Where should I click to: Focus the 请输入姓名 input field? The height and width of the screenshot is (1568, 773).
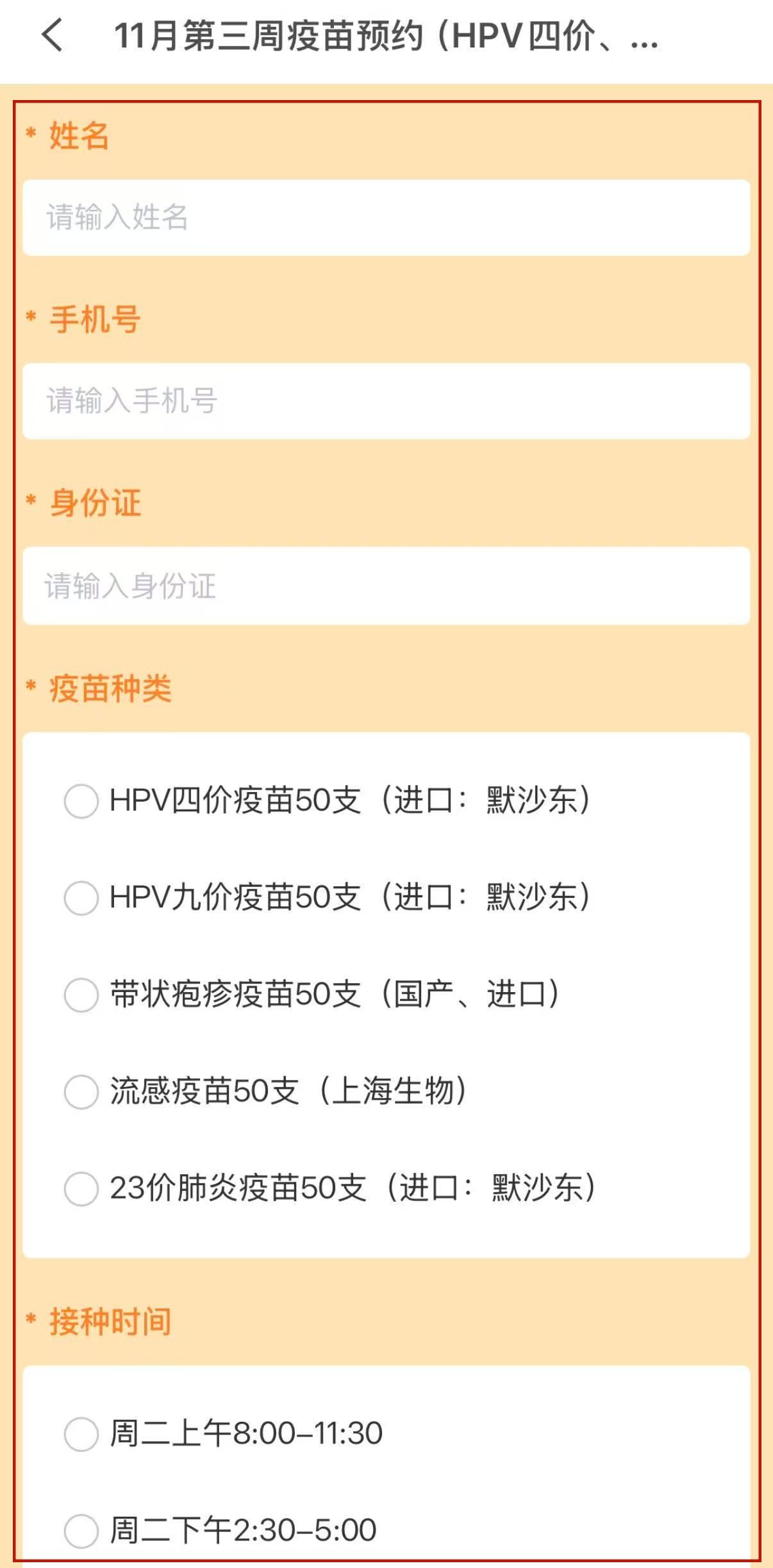coord(386,217)
